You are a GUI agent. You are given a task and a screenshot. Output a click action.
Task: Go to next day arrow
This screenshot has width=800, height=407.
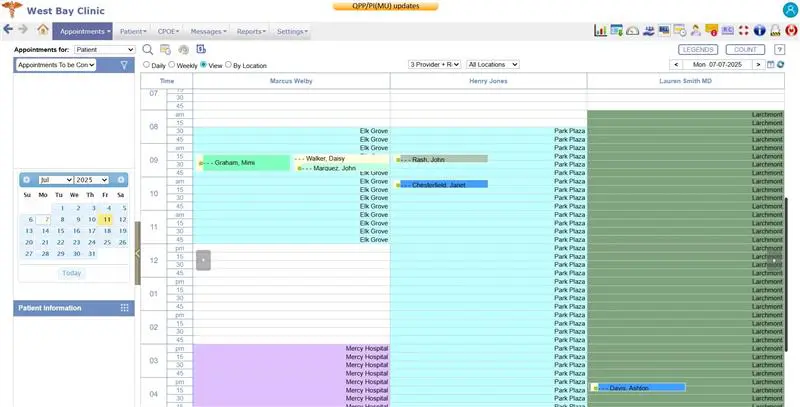(x=758, y=65)
